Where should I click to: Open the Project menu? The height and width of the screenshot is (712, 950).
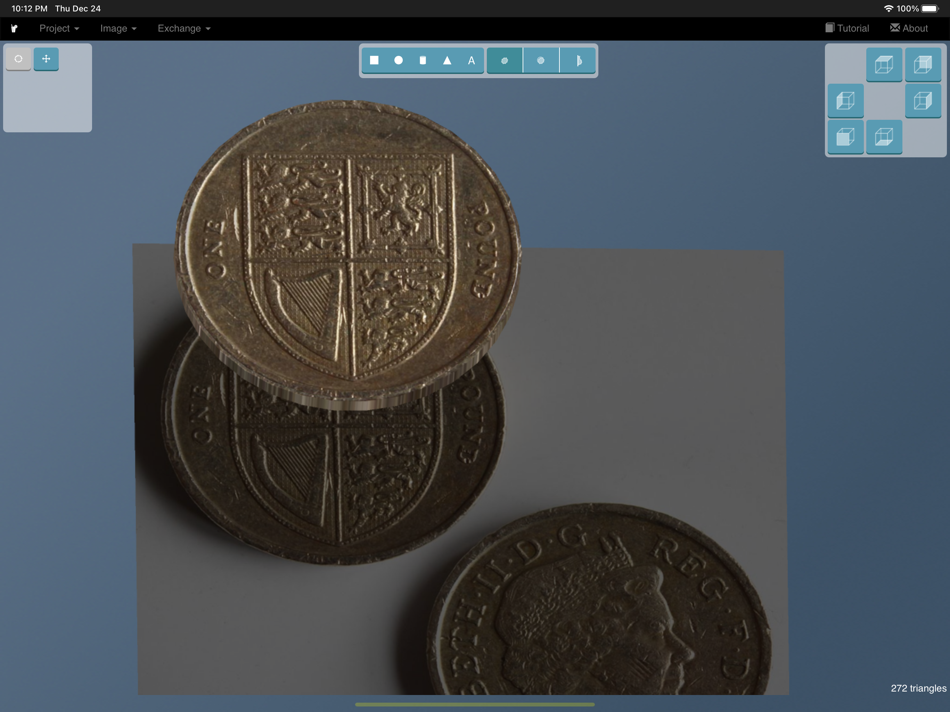[59, 28]
